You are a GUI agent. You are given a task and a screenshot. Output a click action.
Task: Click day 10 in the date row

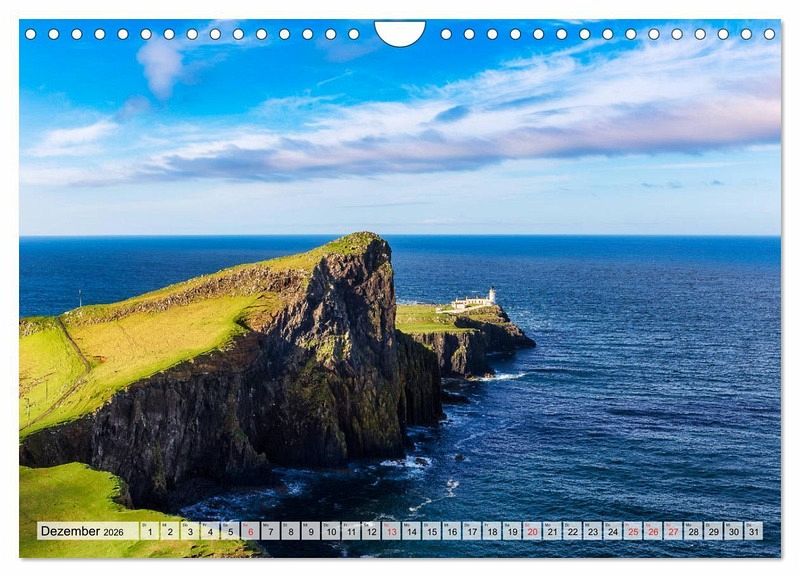click(x=330, y=532)
